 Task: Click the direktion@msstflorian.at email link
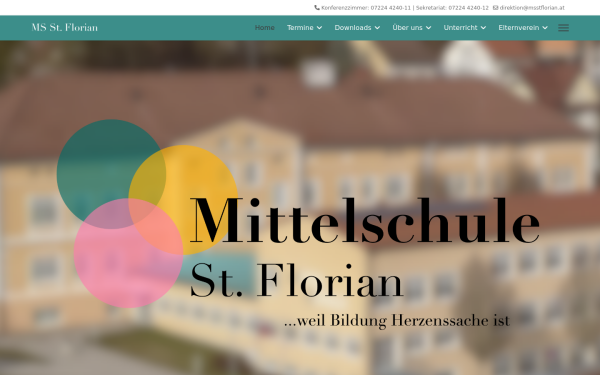[532, 7]
